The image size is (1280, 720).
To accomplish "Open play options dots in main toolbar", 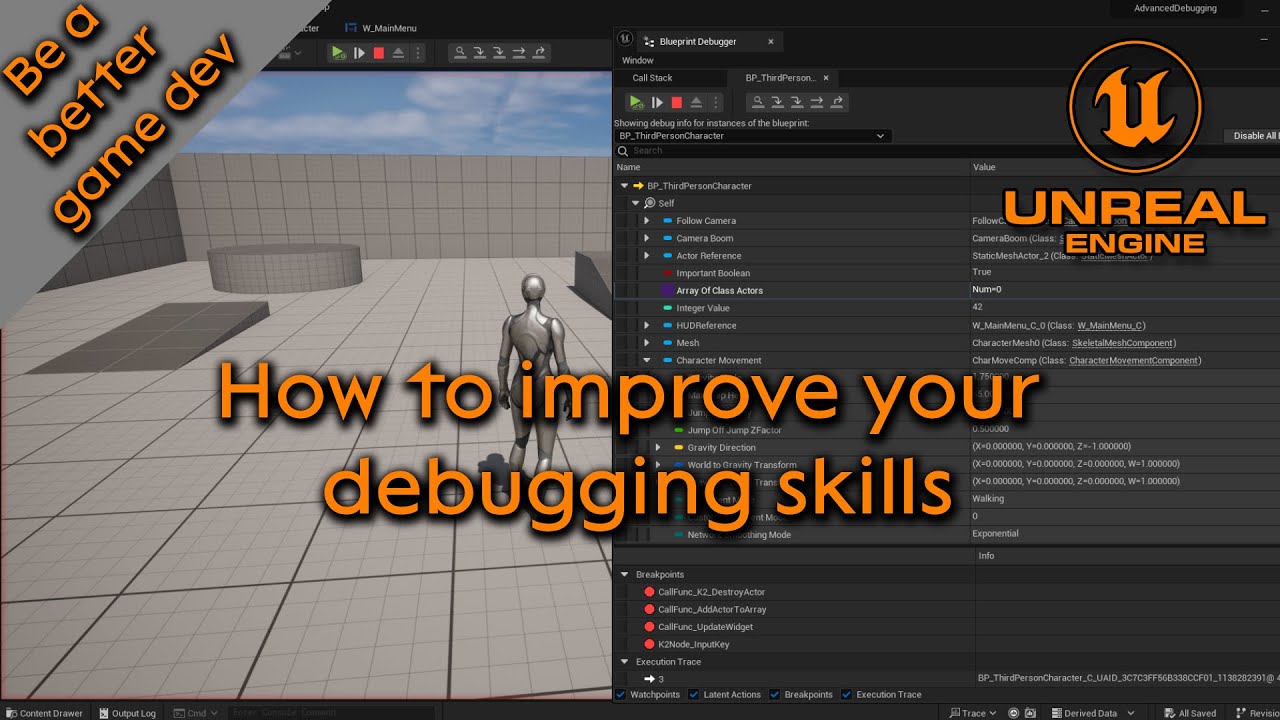I will coord(418,53).
